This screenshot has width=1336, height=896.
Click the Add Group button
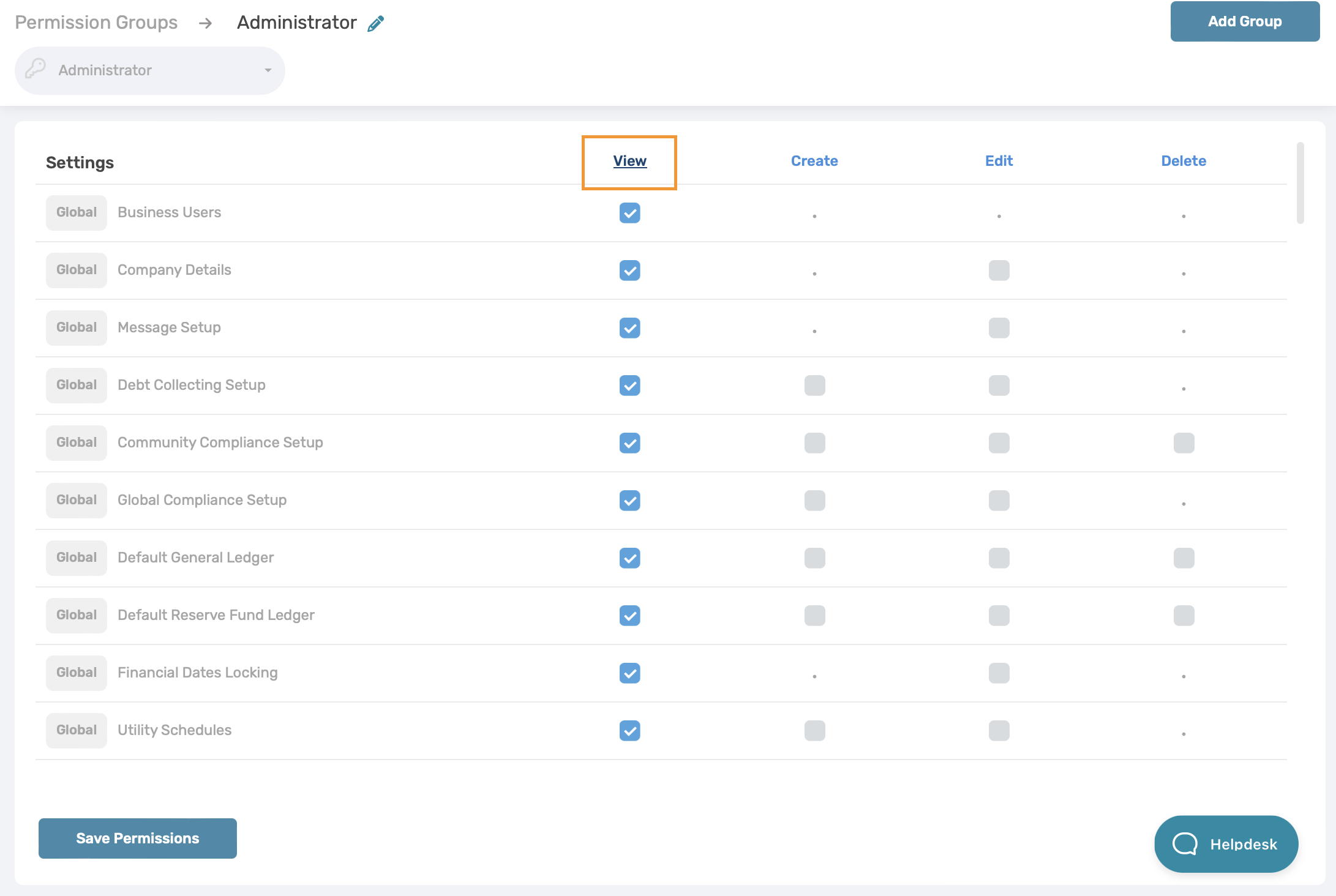tap(1245, 21)
